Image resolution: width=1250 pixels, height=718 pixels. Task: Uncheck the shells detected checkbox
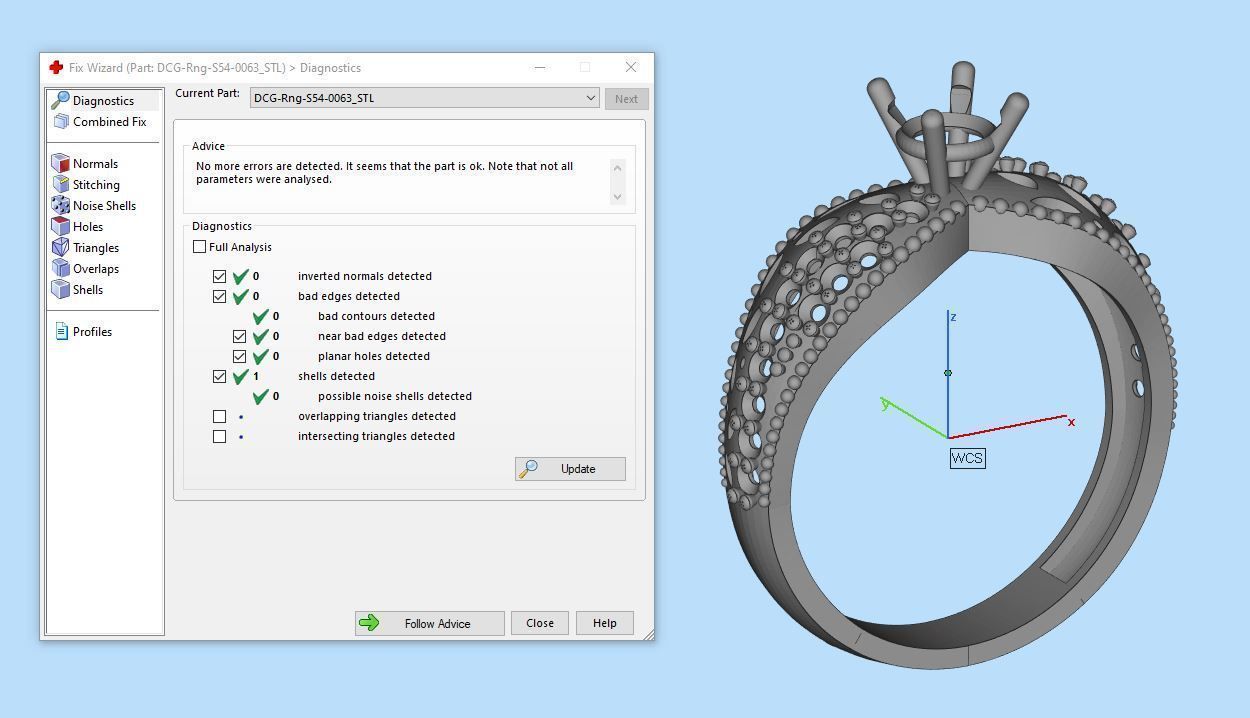tap(219, 376)
